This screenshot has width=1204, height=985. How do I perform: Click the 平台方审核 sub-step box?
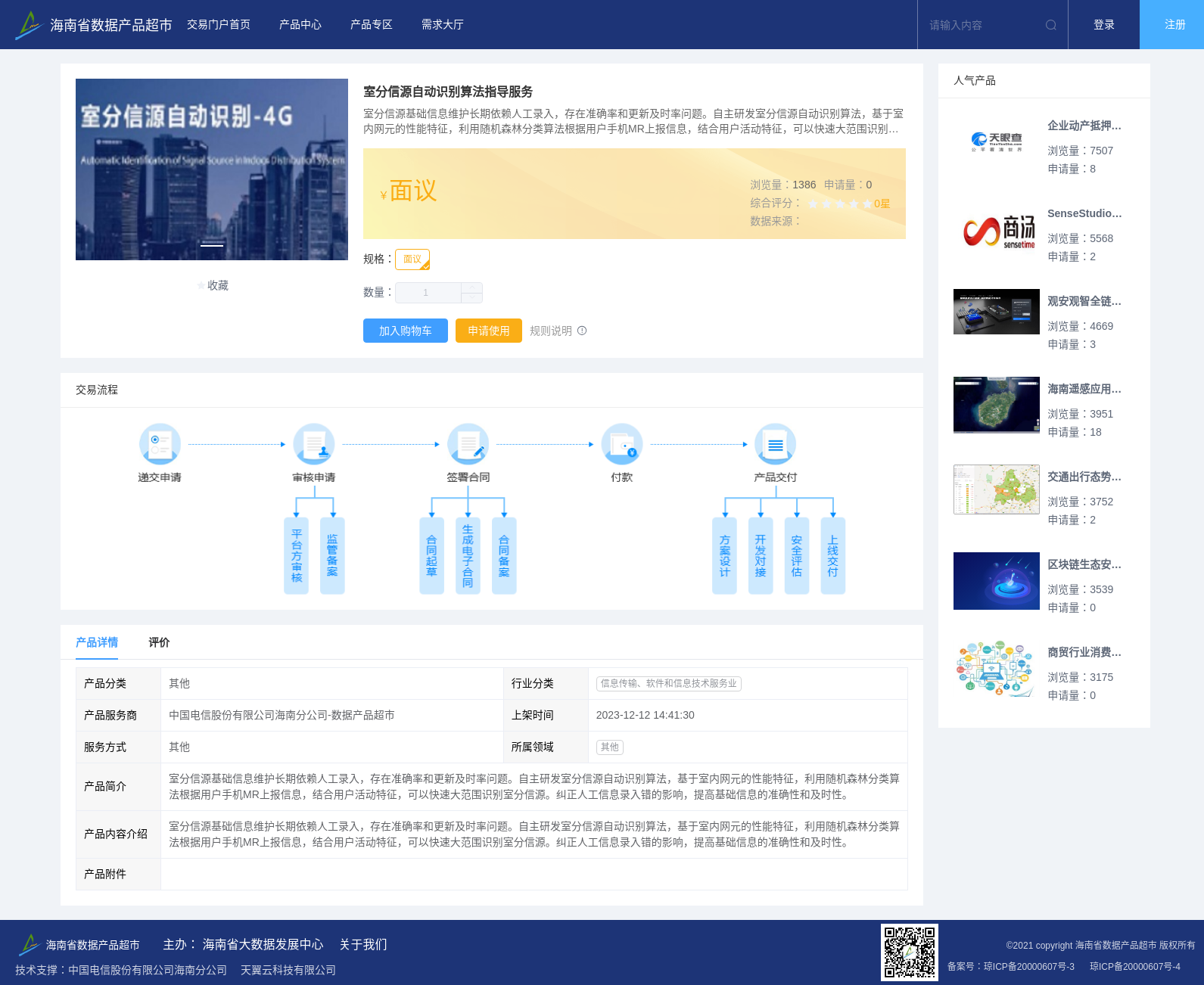click(297, 556)
